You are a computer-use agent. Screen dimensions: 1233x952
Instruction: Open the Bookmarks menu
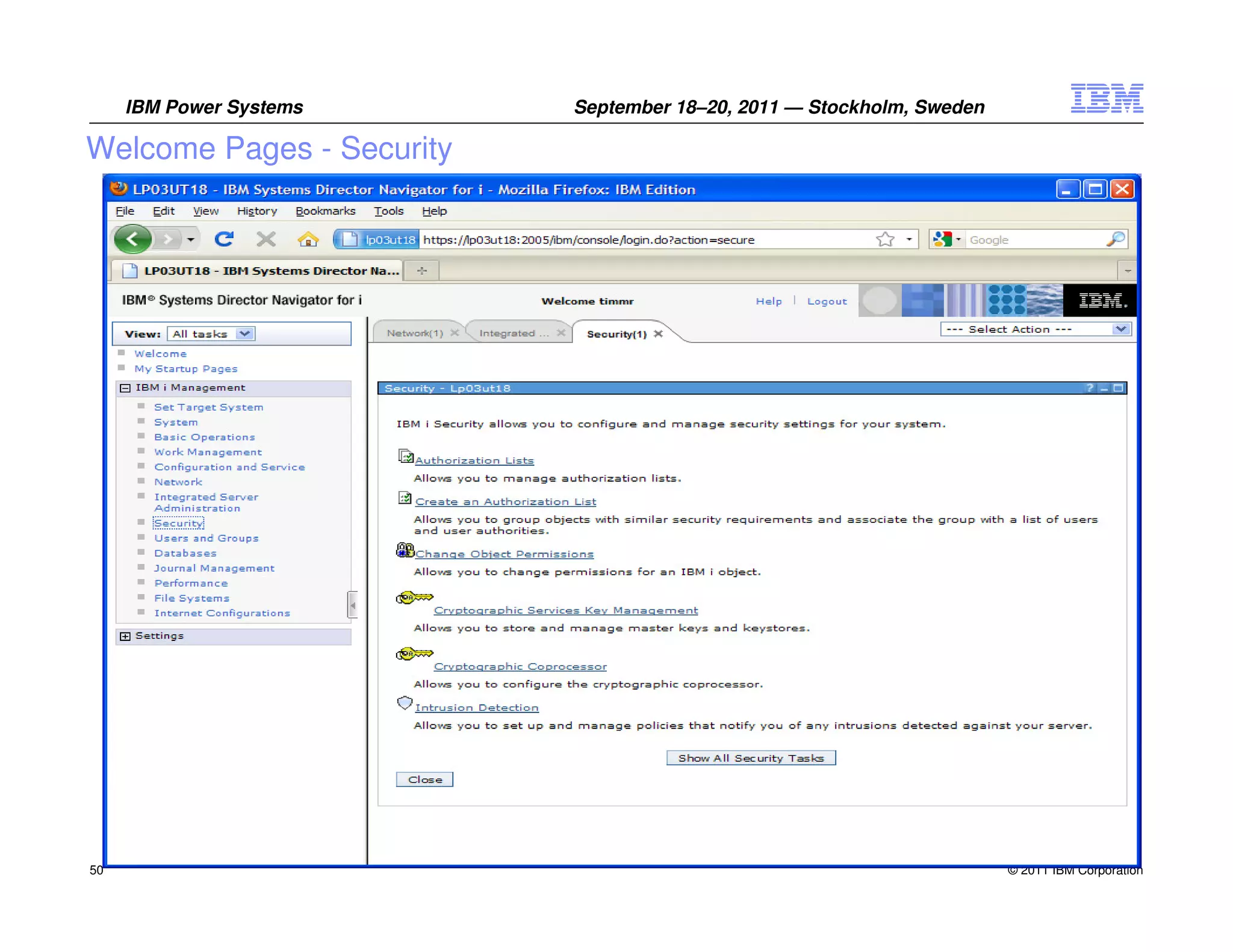pos(325,211)
